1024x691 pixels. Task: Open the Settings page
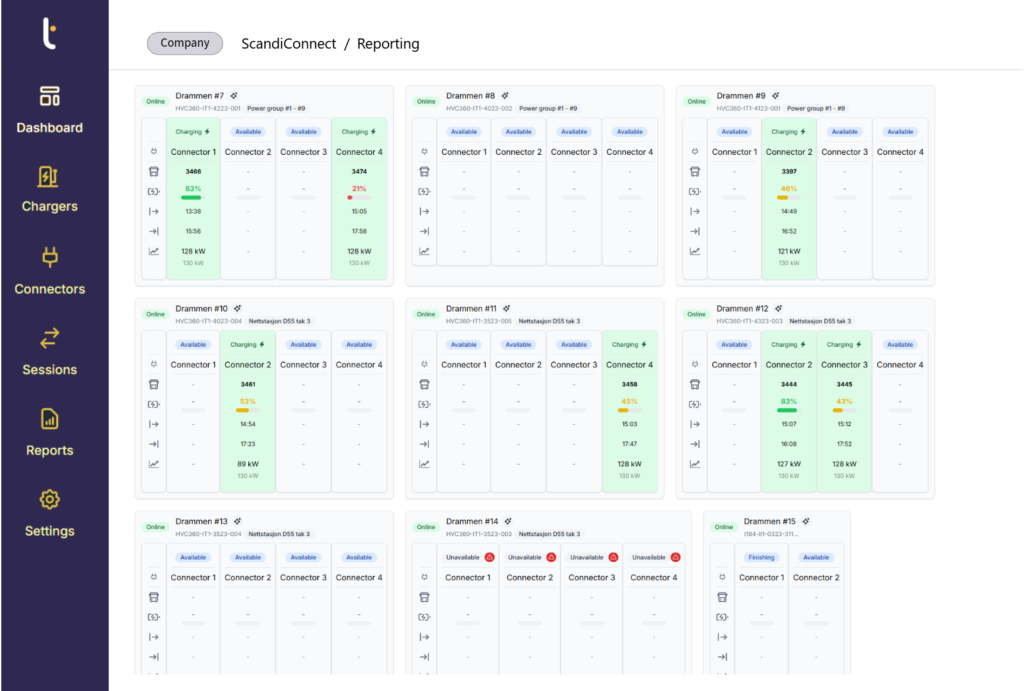pos(50,512)
